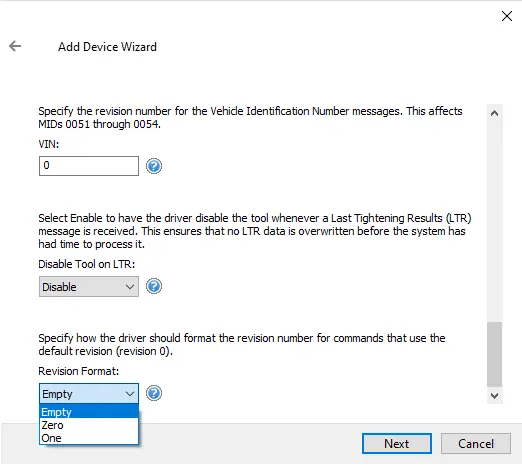522x465 pixels.
Task: Click the Add Device Wizard title
Action: coord(107,47)
